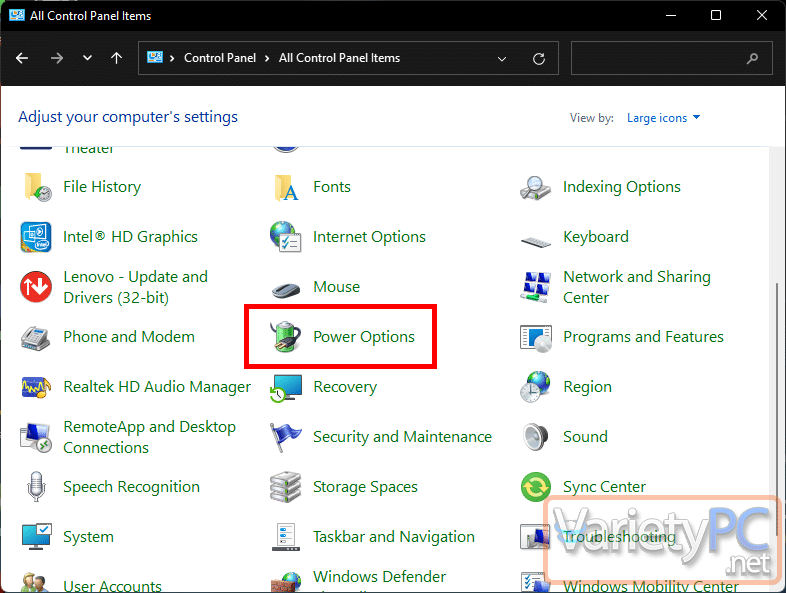Refresh the Control Panel view
The width and height of the screenshot is (786, 593).
point(539,59)
